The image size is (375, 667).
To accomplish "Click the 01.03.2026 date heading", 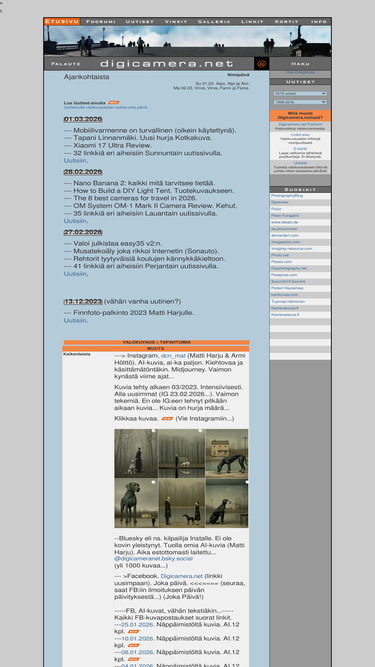I will coord(83,119).
